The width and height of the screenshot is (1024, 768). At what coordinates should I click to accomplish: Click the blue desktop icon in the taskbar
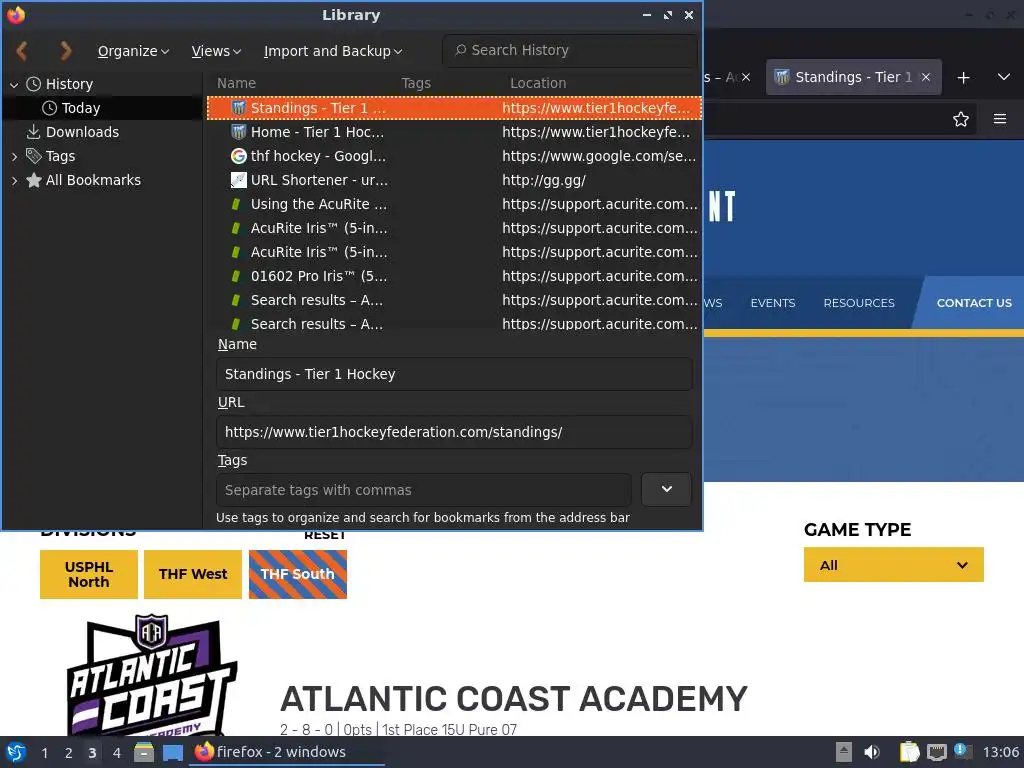click(x=173, y=753)
